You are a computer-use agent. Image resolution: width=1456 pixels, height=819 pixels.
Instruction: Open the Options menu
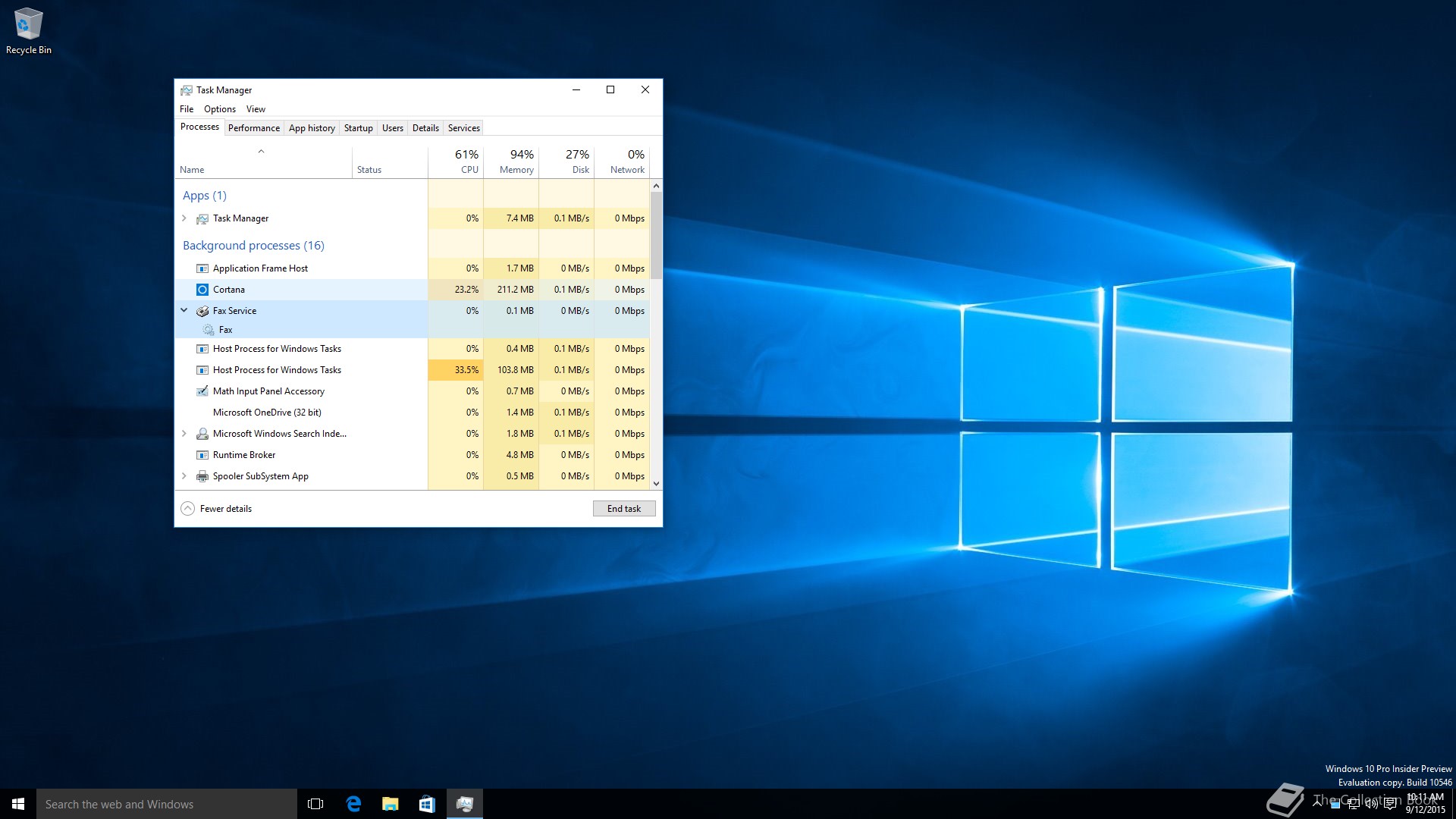click(220, 109)
